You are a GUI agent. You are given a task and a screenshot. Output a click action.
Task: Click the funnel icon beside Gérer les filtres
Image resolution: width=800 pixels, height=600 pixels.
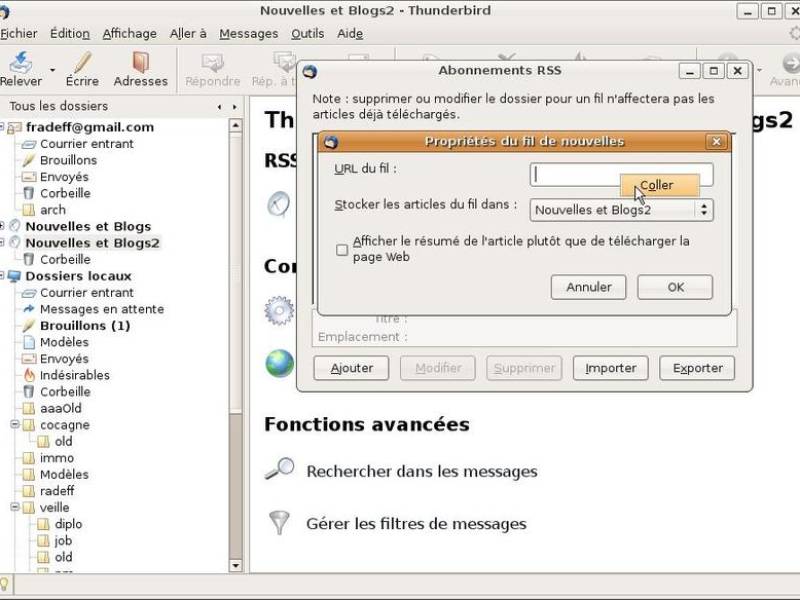click(x=279, y=522)
